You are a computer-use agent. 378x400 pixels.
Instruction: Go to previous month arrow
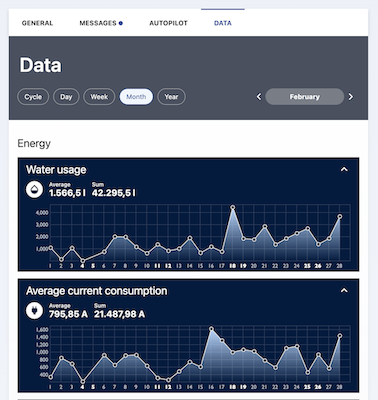(259, 97)
